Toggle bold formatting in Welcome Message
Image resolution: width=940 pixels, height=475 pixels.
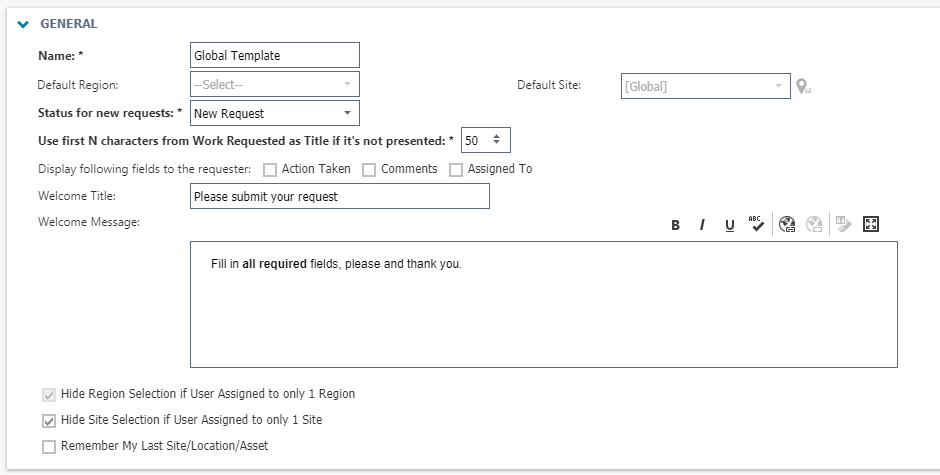[x=675, y=225]
